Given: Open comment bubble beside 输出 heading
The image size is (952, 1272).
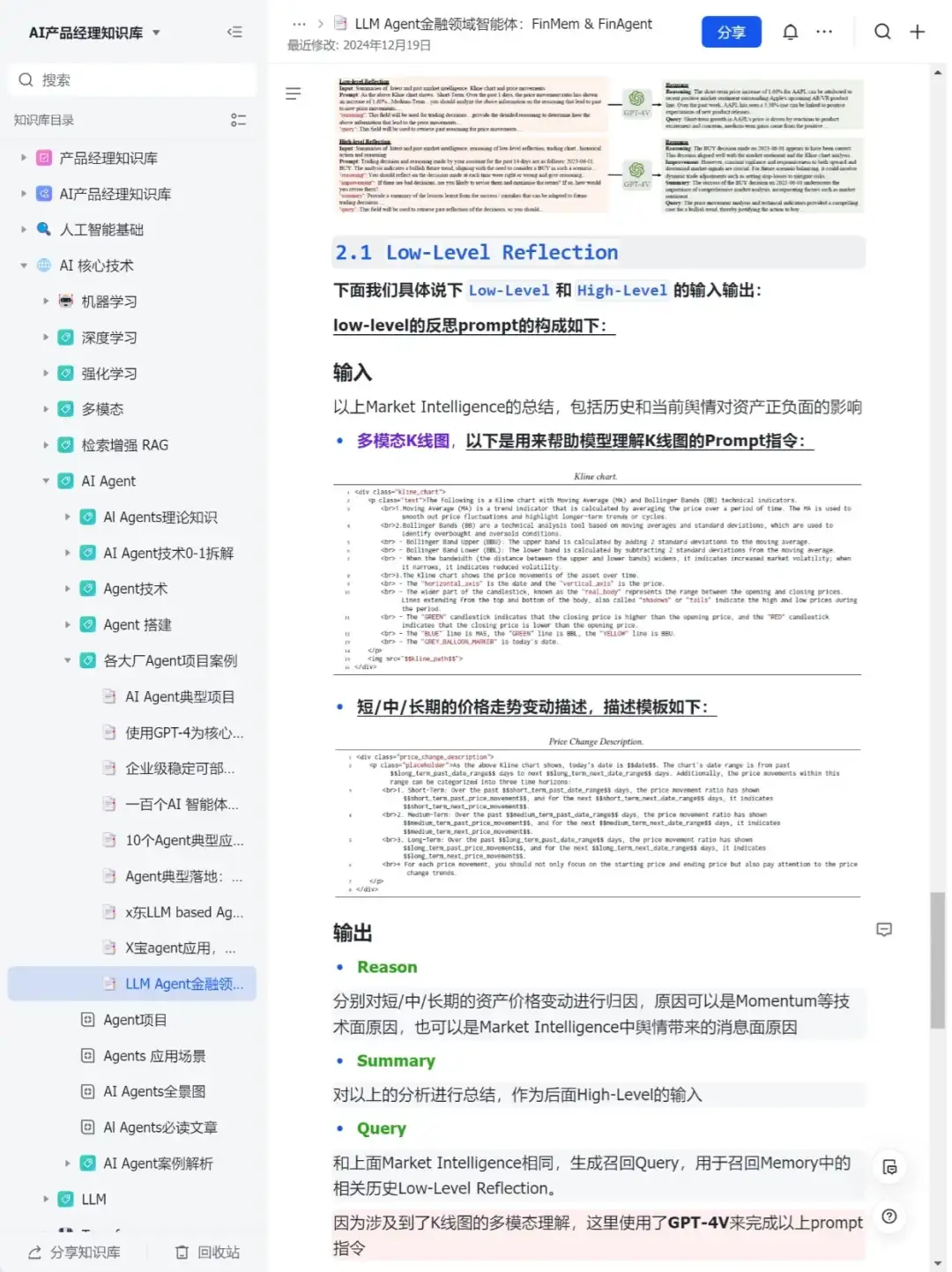Looking at the screenshot, I should (884, 930).
